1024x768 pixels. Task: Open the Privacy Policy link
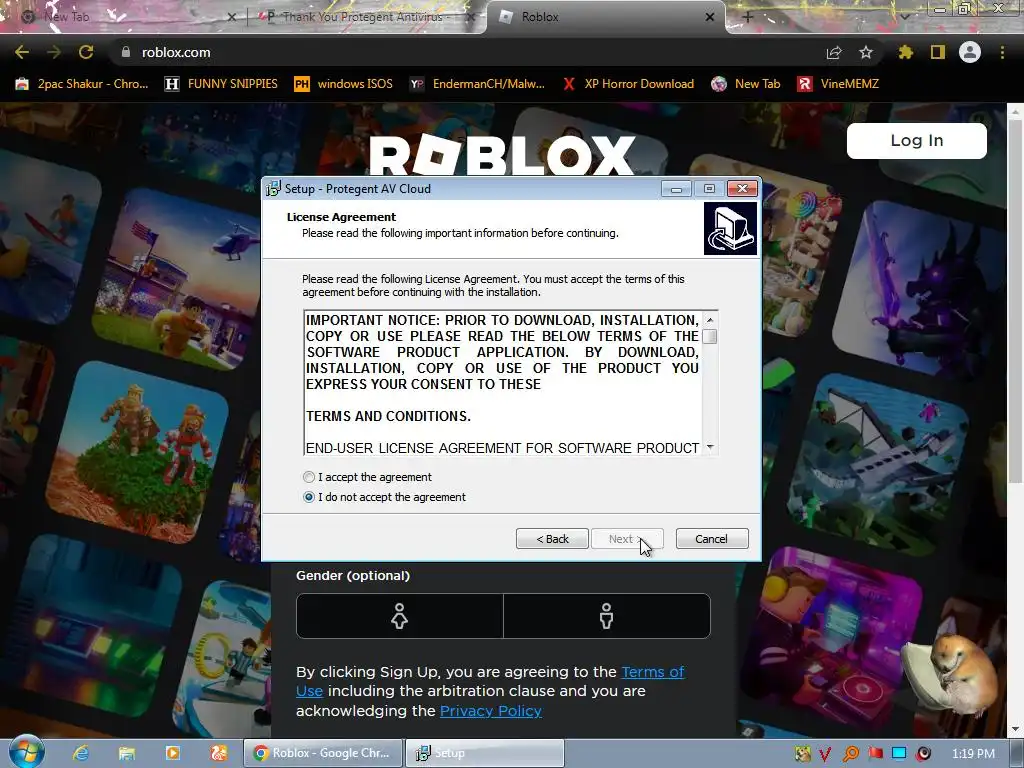pos(490,711)
